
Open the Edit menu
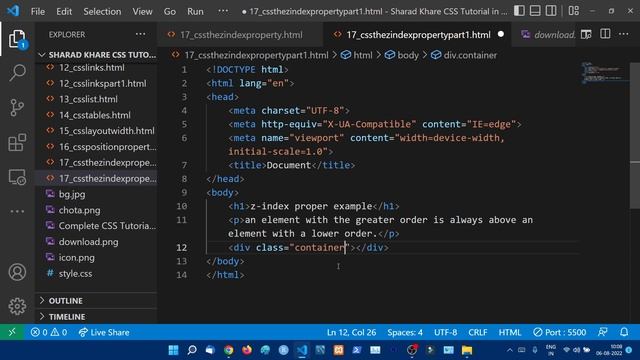pyautogui.click(x=64, y=11)
